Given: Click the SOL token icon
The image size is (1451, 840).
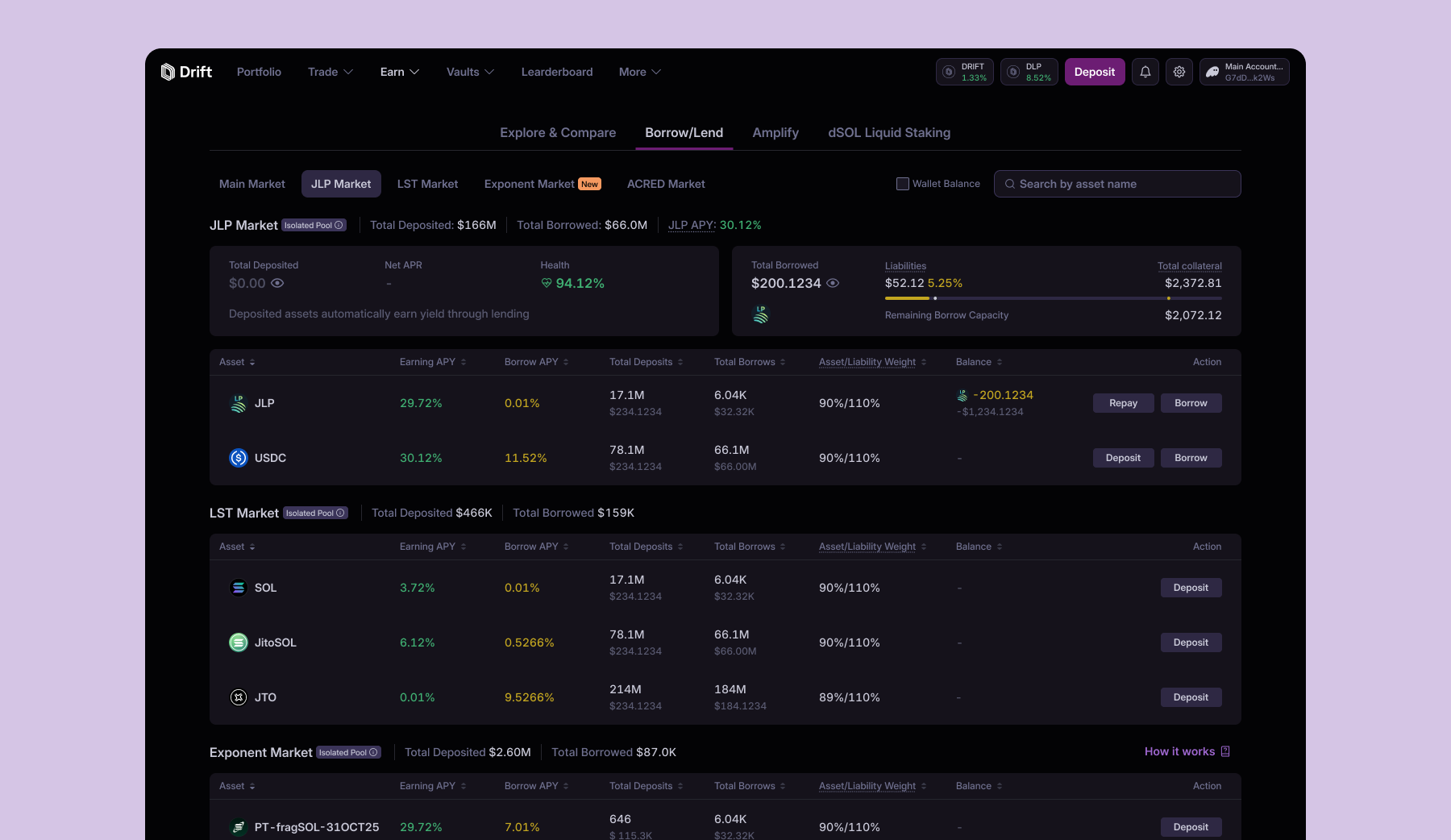Looking at the screenshot, I should tap(239, 588).
